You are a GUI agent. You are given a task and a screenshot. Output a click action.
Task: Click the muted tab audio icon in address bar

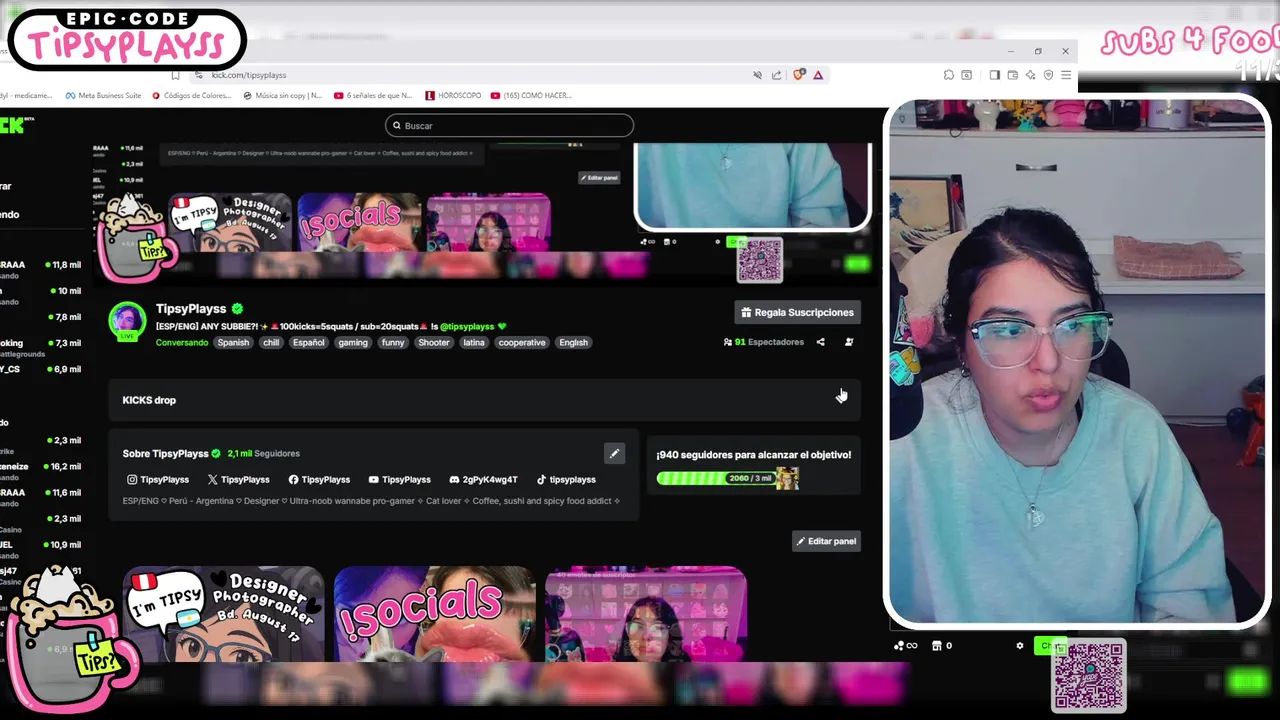[x=757, y=75]
